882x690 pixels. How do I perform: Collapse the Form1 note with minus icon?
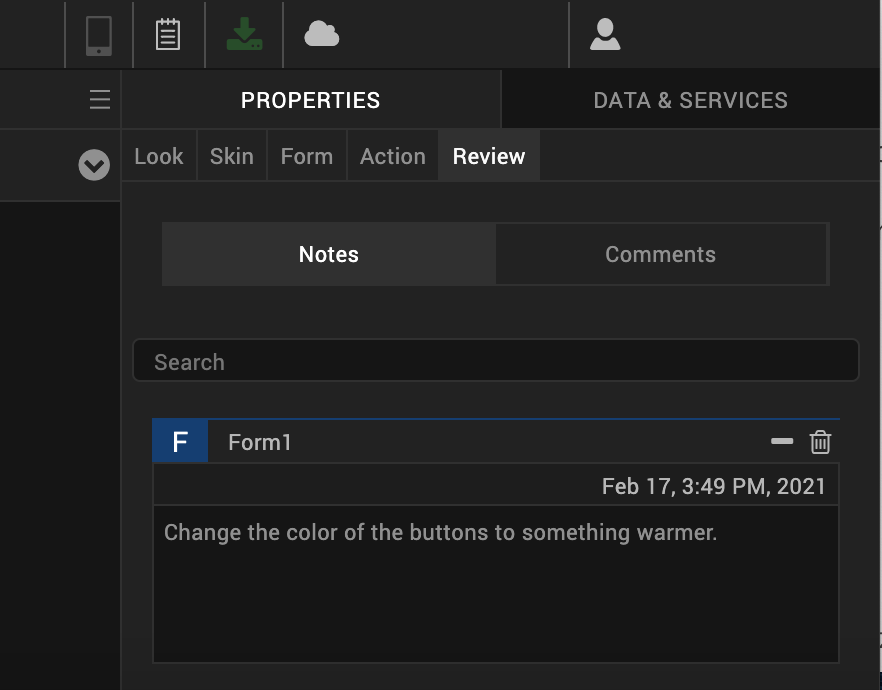click(782, 442)
